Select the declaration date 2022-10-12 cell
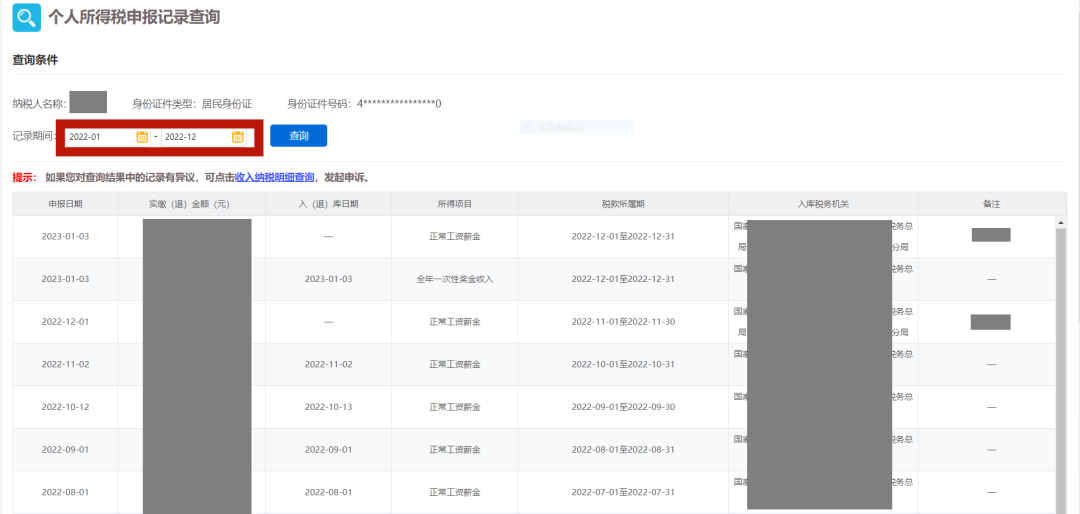Image resolution: width=1080 pixels, height=514 pixels. [x=65, y=407]
